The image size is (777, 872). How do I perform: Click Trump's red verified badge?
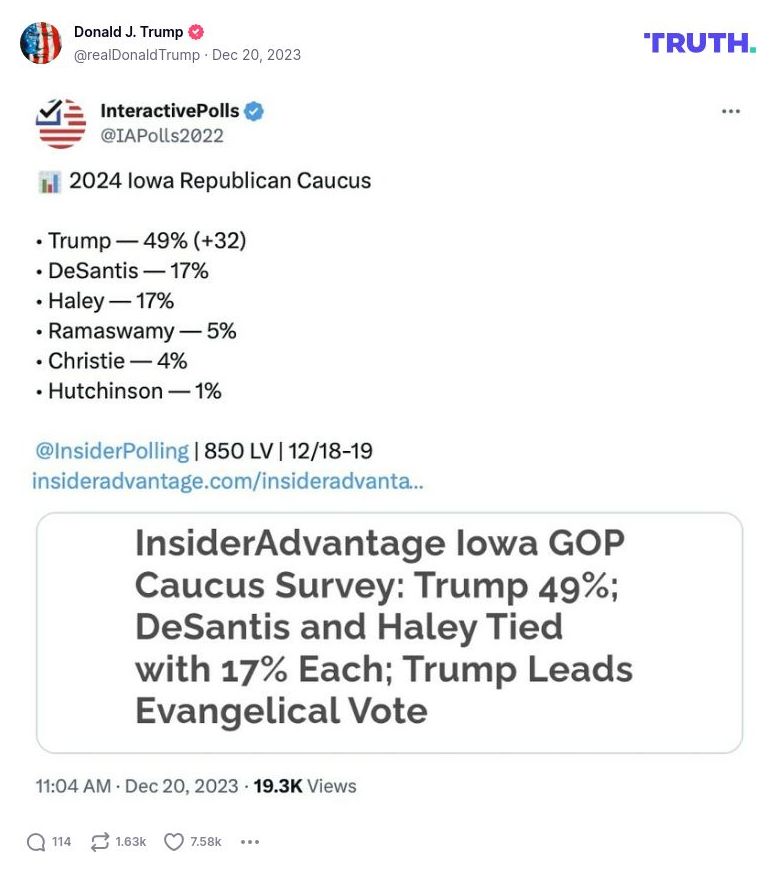[x=196, y=32]
